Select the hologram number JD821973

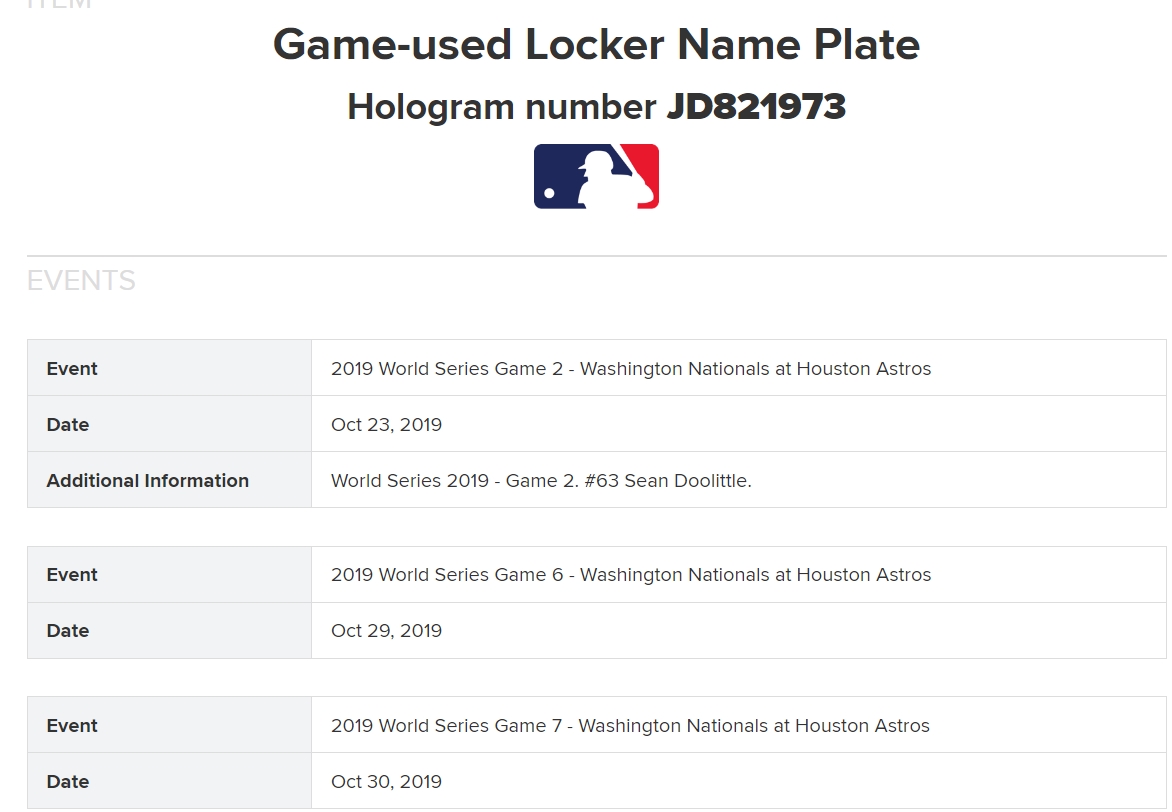[756, 106]
